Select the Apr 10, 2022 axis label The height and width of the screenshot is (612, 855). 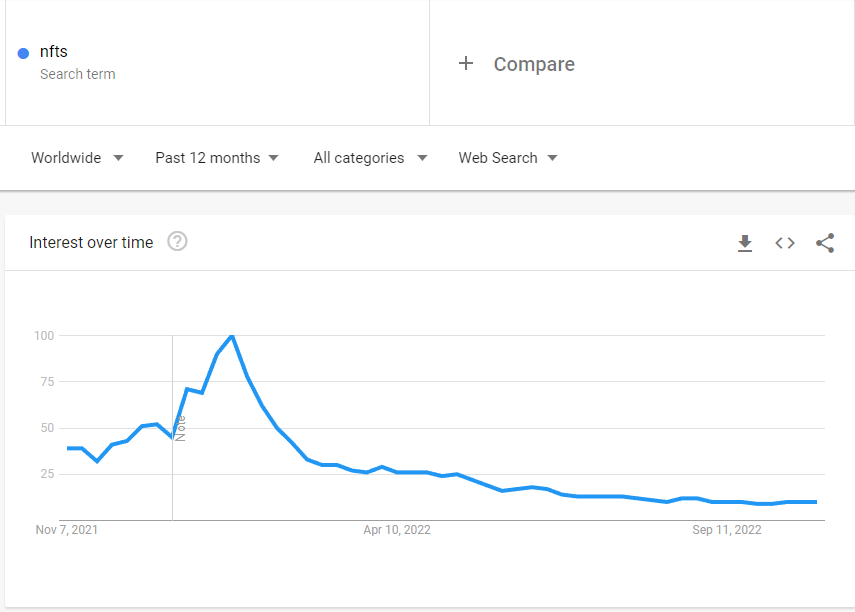(x=397, y=530)
